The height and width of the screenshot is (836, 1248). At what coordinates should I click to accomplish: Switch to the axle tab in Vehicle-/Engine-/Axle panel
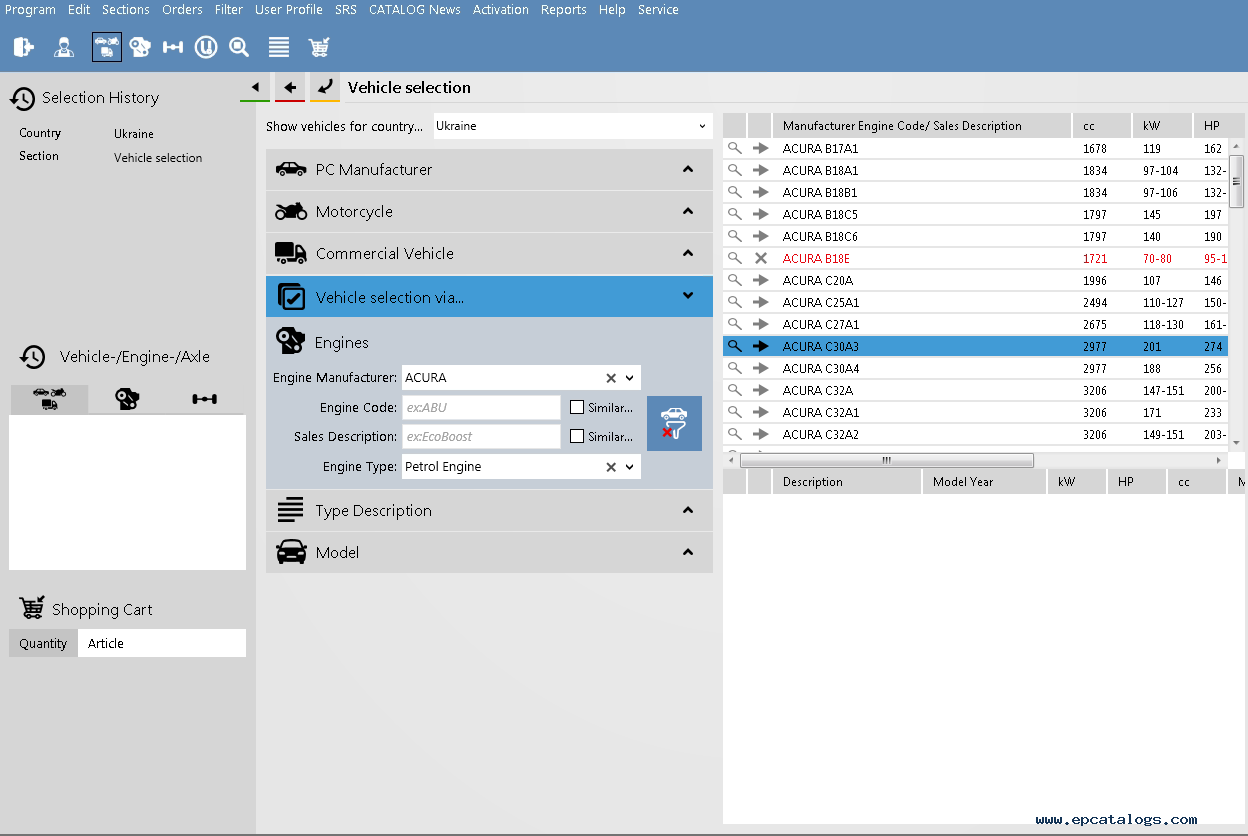204,399
